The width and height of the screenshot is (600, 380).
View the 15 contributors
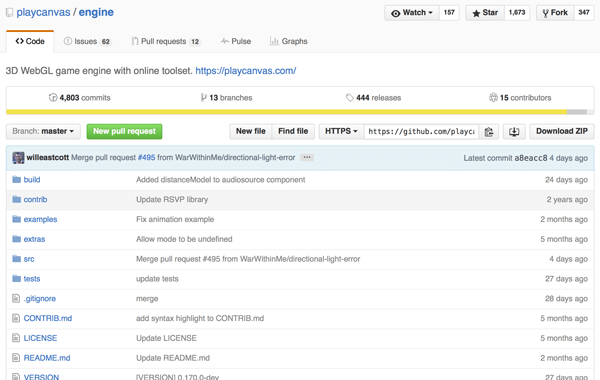click(520, 98)
